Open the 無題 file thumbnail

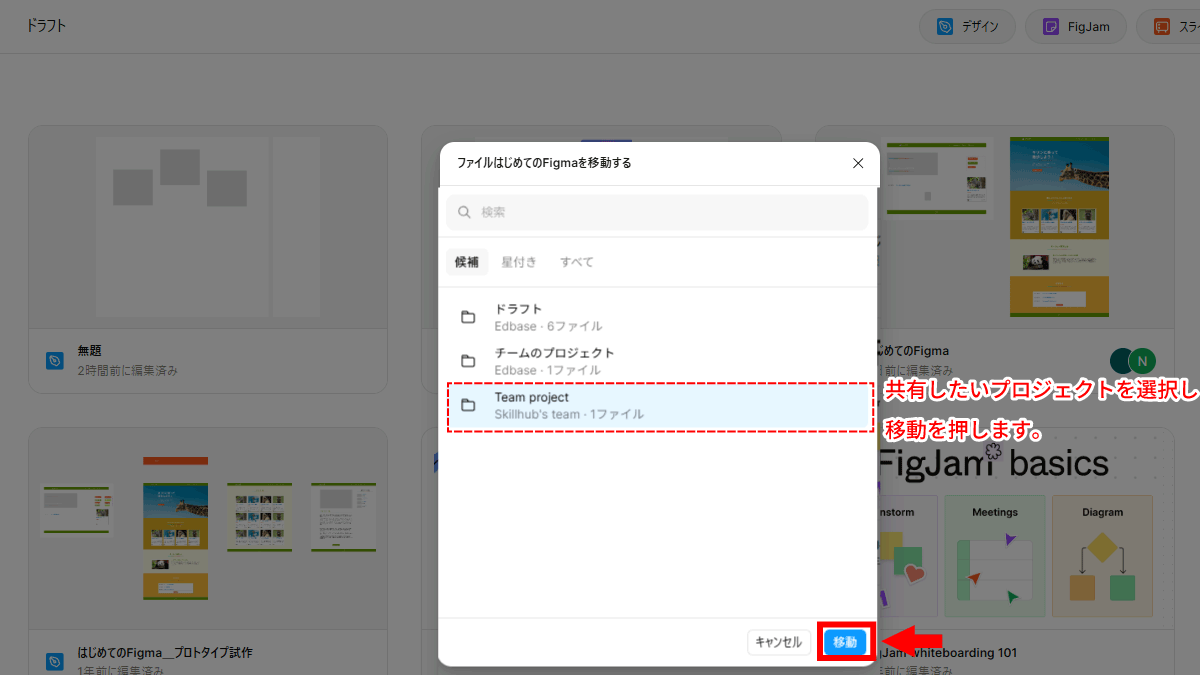point(208,226)
